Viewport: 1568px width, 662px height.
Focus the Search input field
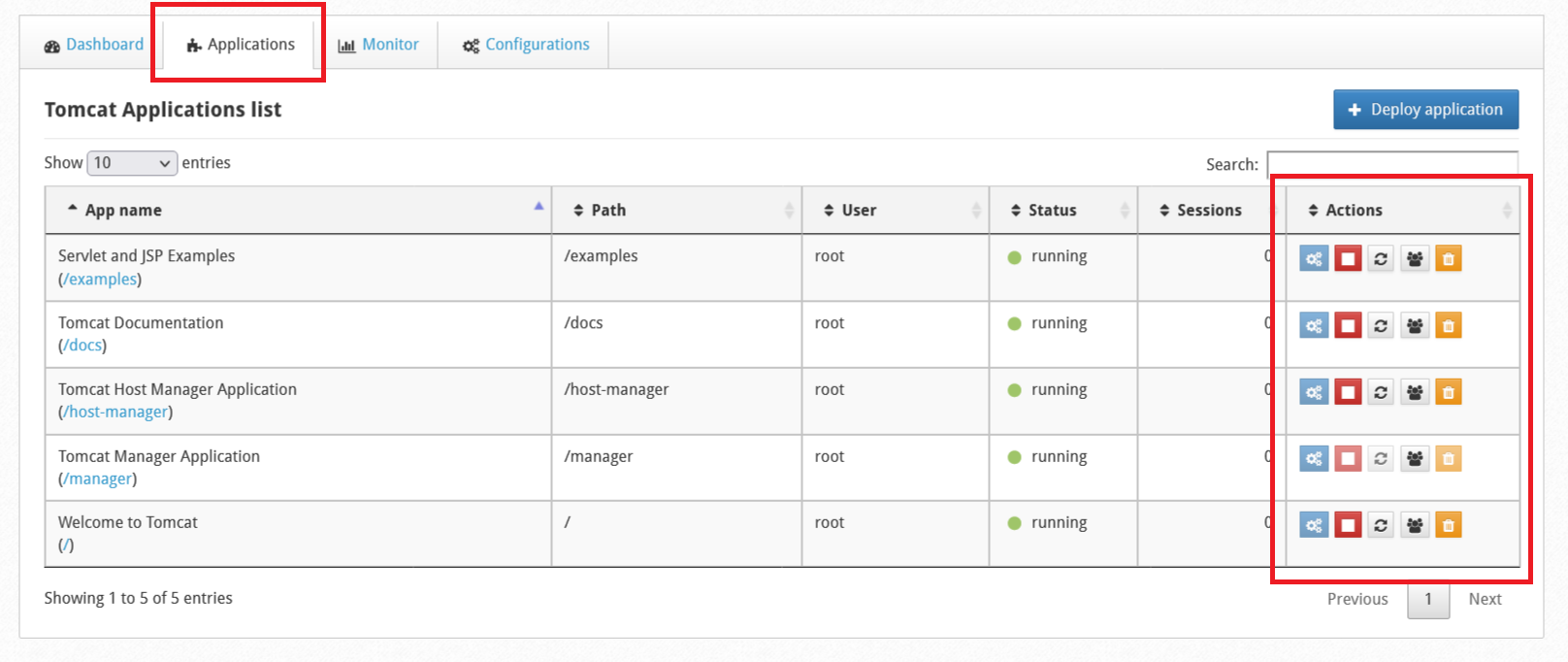click(x=1392, y=164)
